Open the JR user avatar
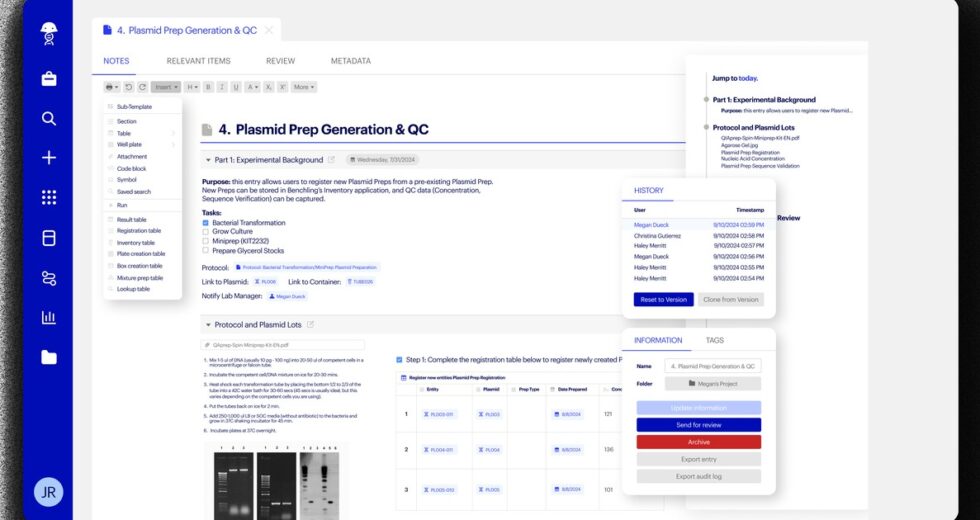980x520 pixels. pos(49,492)
